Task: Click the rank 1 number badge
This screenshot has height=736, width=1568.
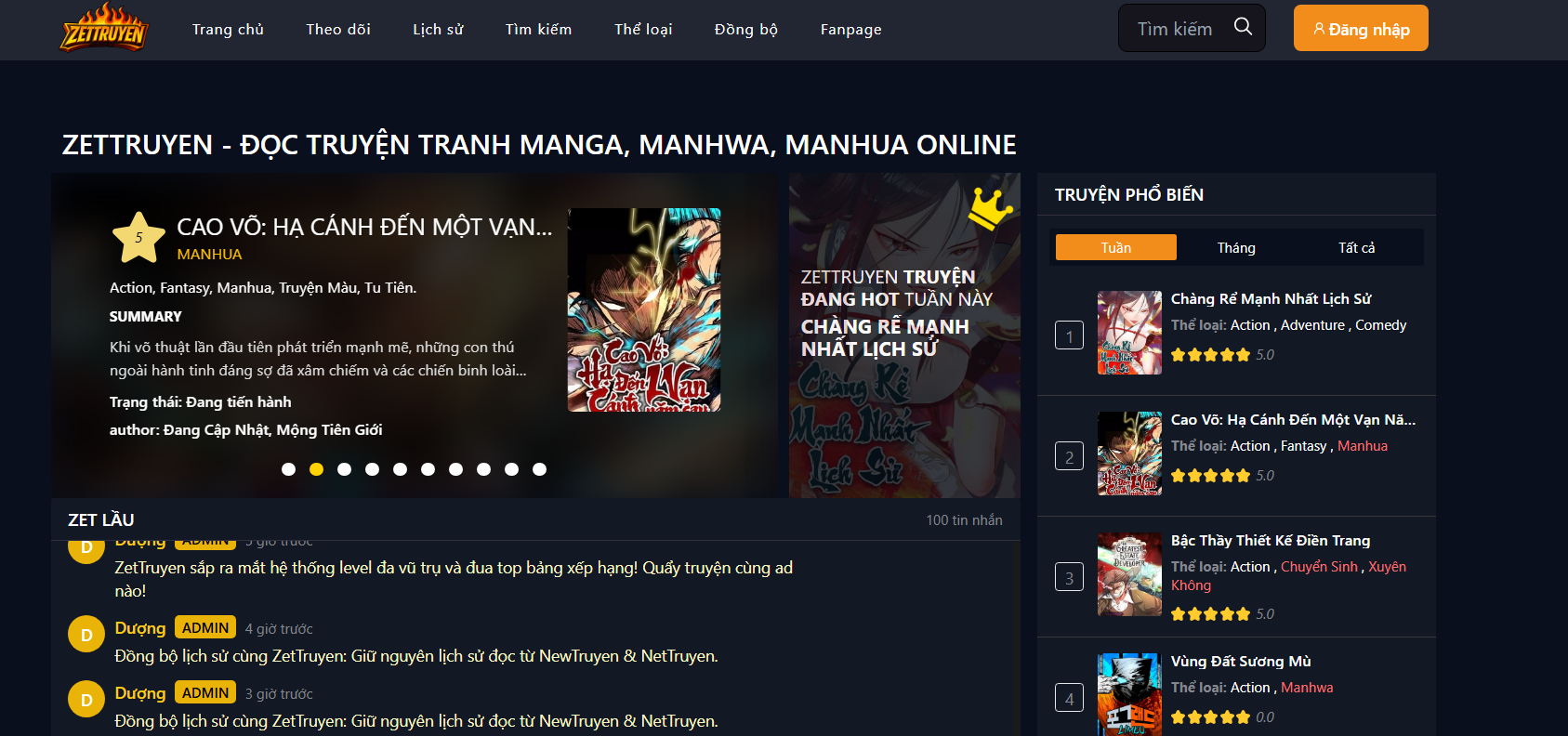Action: (1069, 335)
